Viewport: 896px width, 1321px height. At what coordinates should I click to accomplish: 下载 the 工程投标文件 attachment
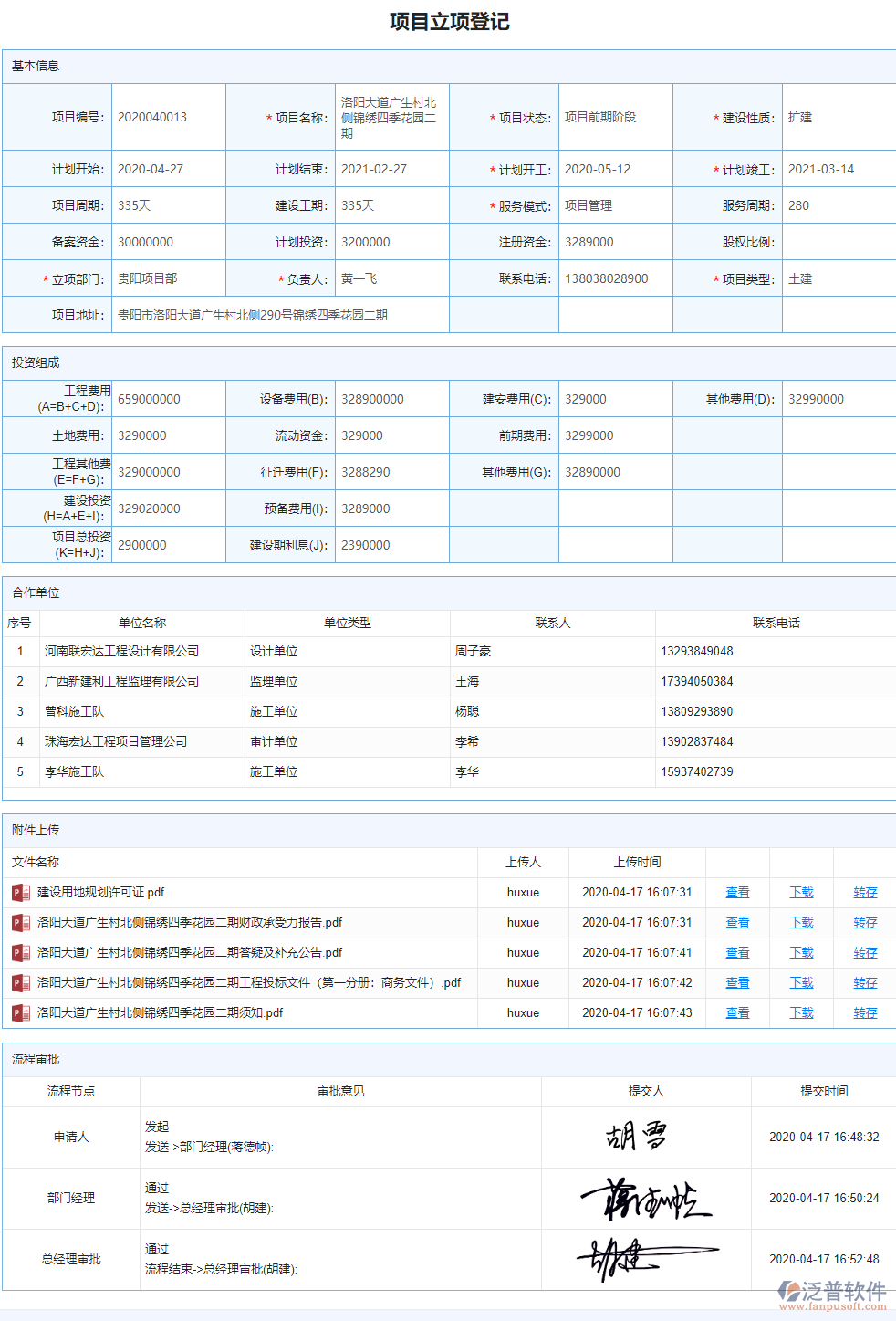coord(800,982)
